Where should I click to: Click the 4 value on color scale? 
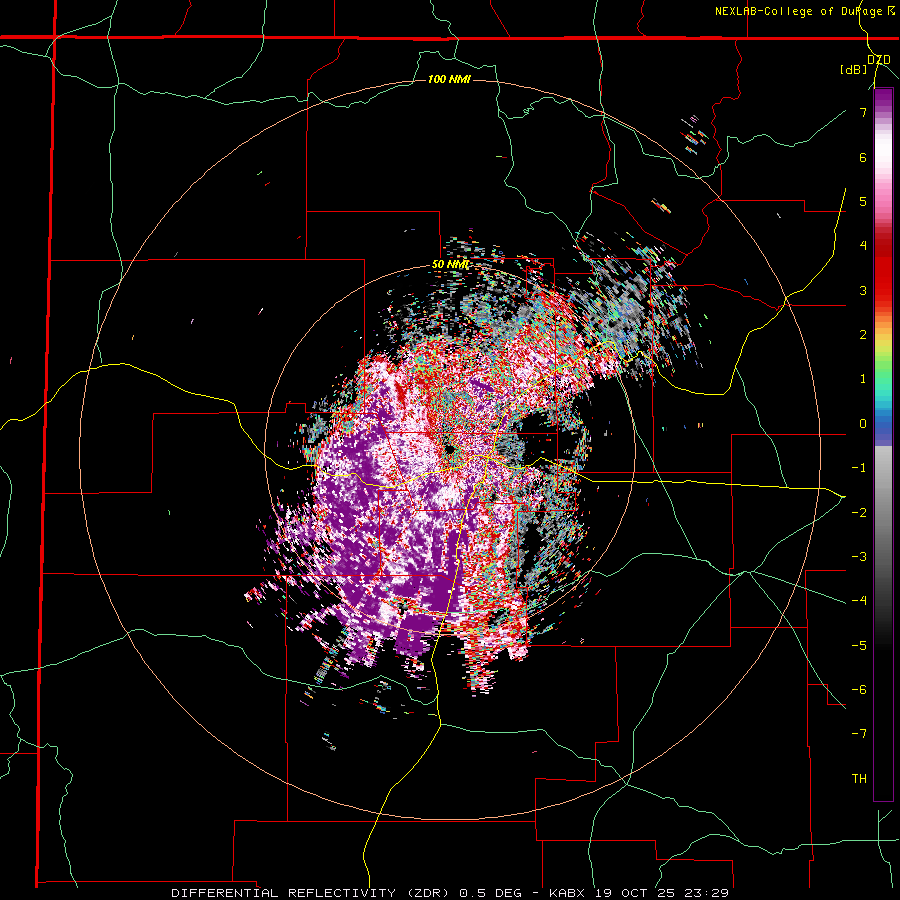(863, 246)
